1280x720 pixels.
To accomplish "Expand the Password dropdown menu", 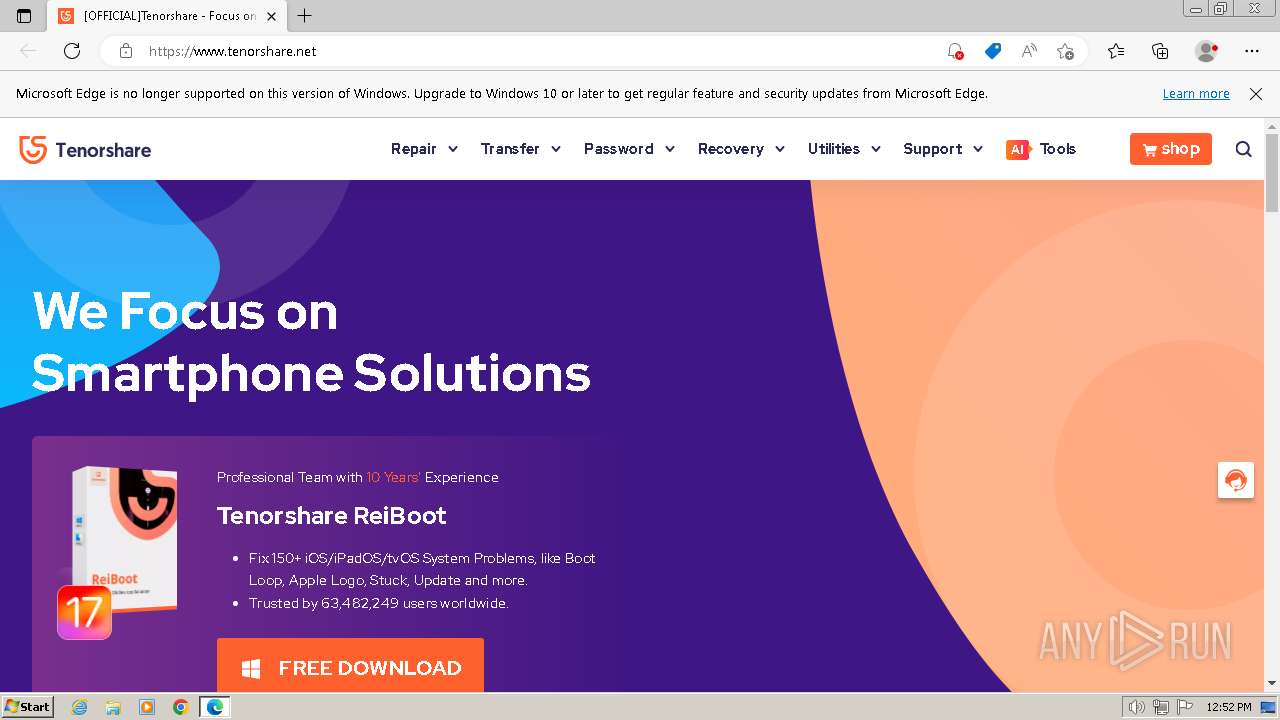I will tap(629, 149).
